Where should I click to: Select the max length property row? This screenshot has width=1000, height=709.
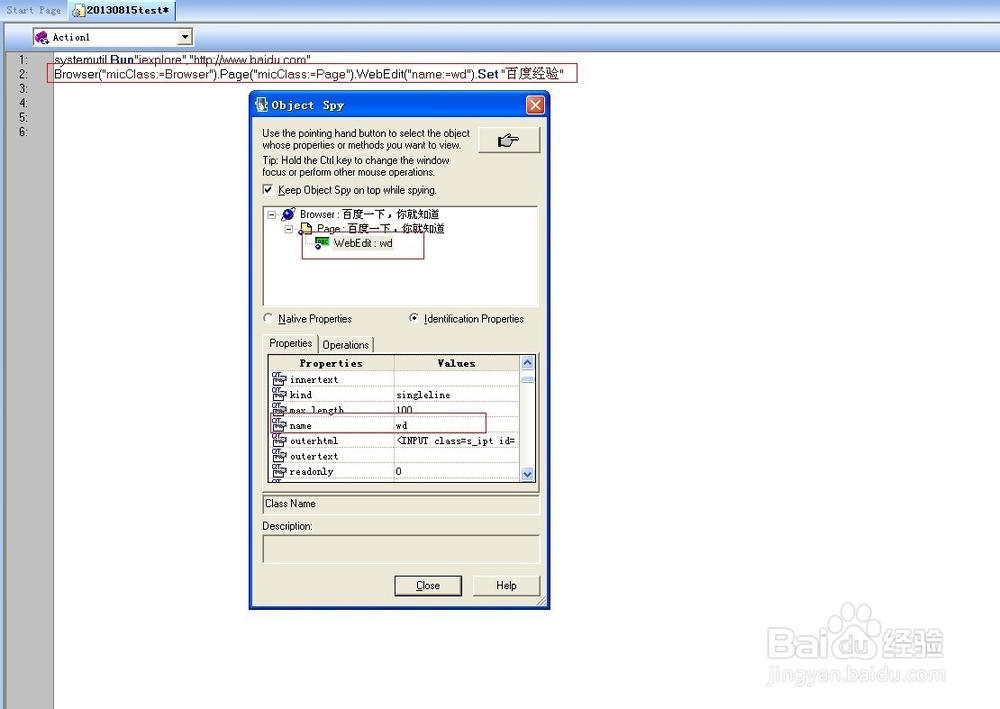point(394,410)
